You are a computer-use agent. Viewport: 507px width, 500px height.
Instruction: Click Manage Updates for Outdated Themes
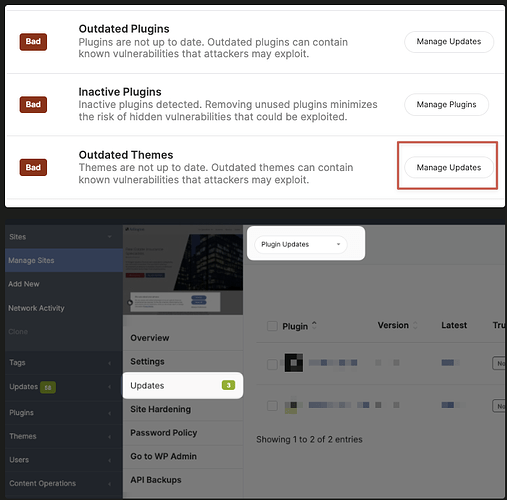pos(449,167)
